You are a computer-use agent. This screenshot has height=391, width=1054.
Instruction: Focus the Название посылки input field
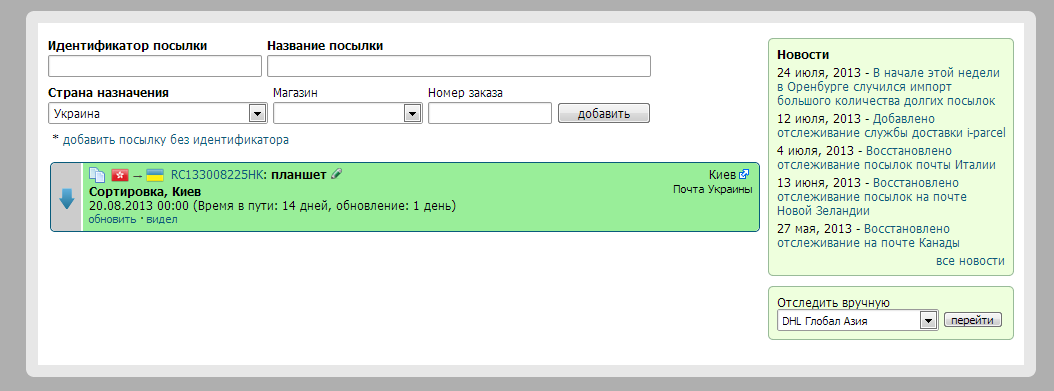[x=458, y=66]
